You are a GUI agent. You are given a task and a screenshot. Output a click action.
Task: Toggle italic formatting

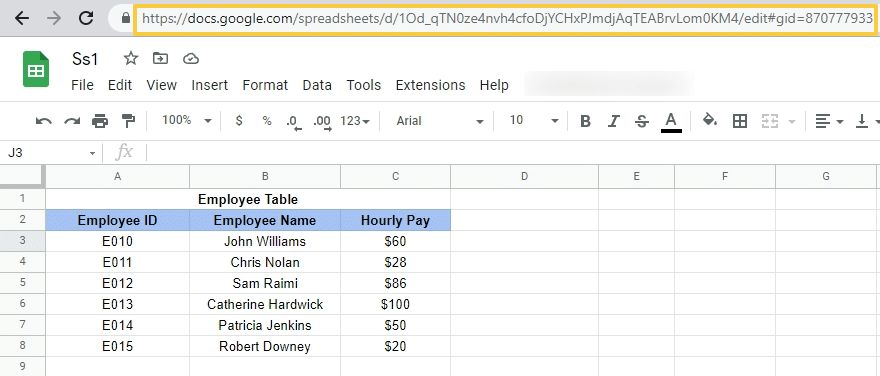coord(614,121)
